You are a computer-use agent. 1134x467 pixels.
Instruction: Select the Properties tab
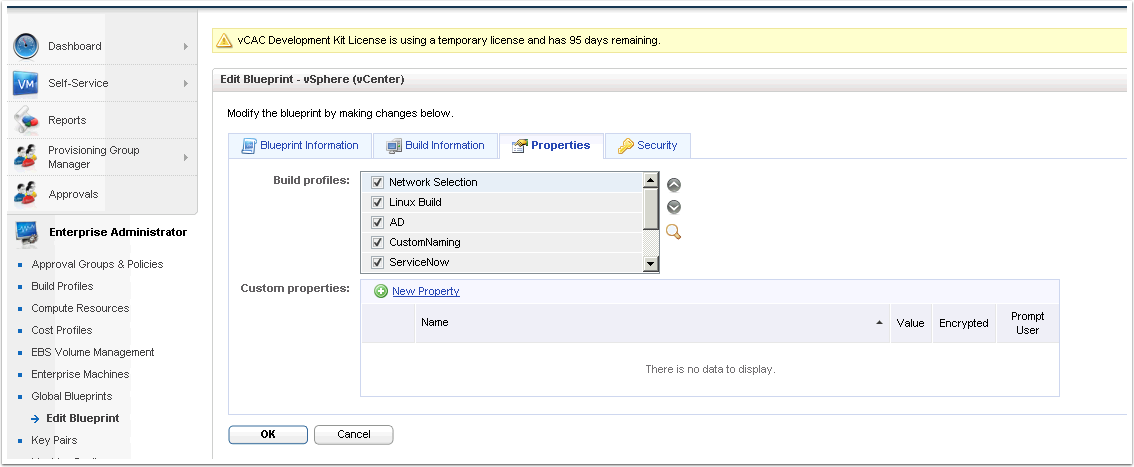tap(551, 145)
